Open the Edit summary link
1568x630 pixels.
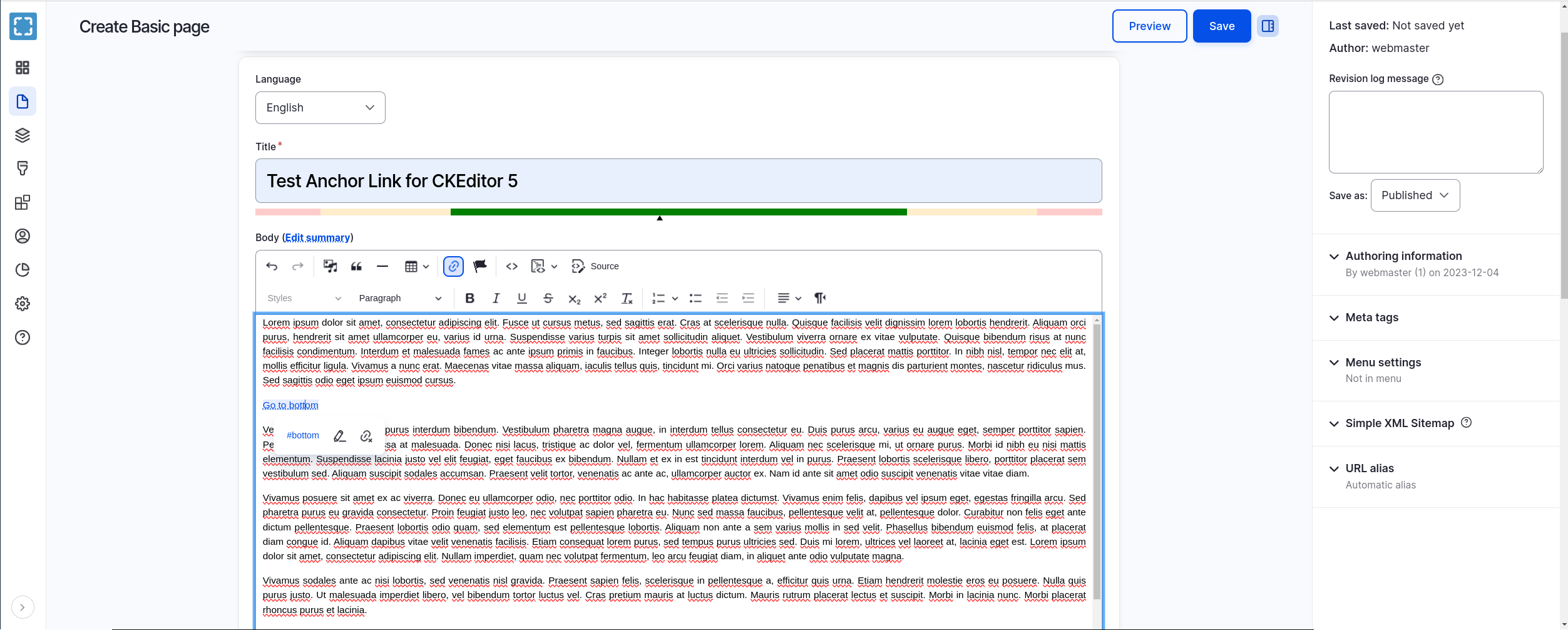[317, 238]
